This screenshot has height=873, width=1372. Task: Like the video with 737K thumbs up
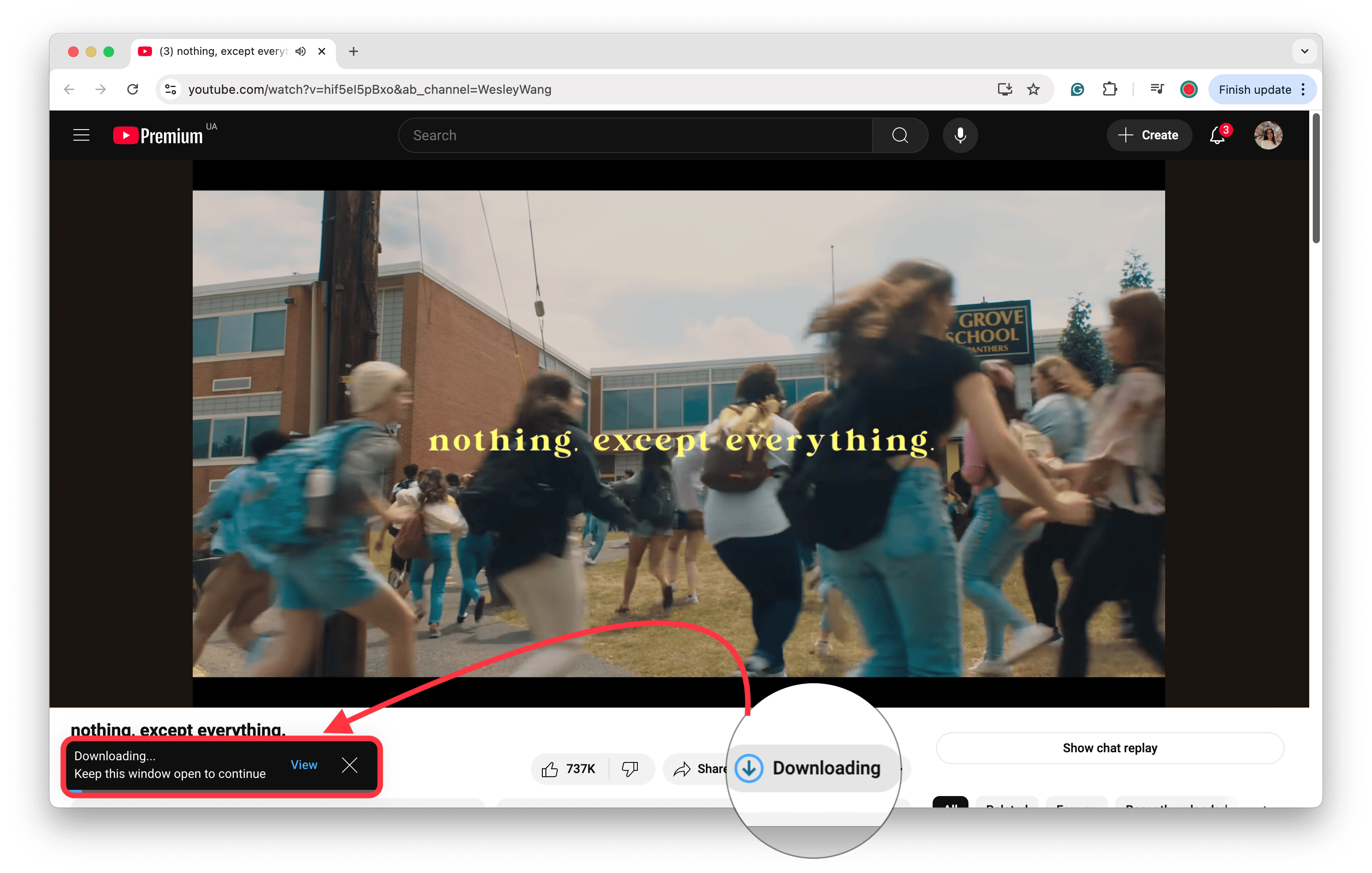[x=569, y=769]
